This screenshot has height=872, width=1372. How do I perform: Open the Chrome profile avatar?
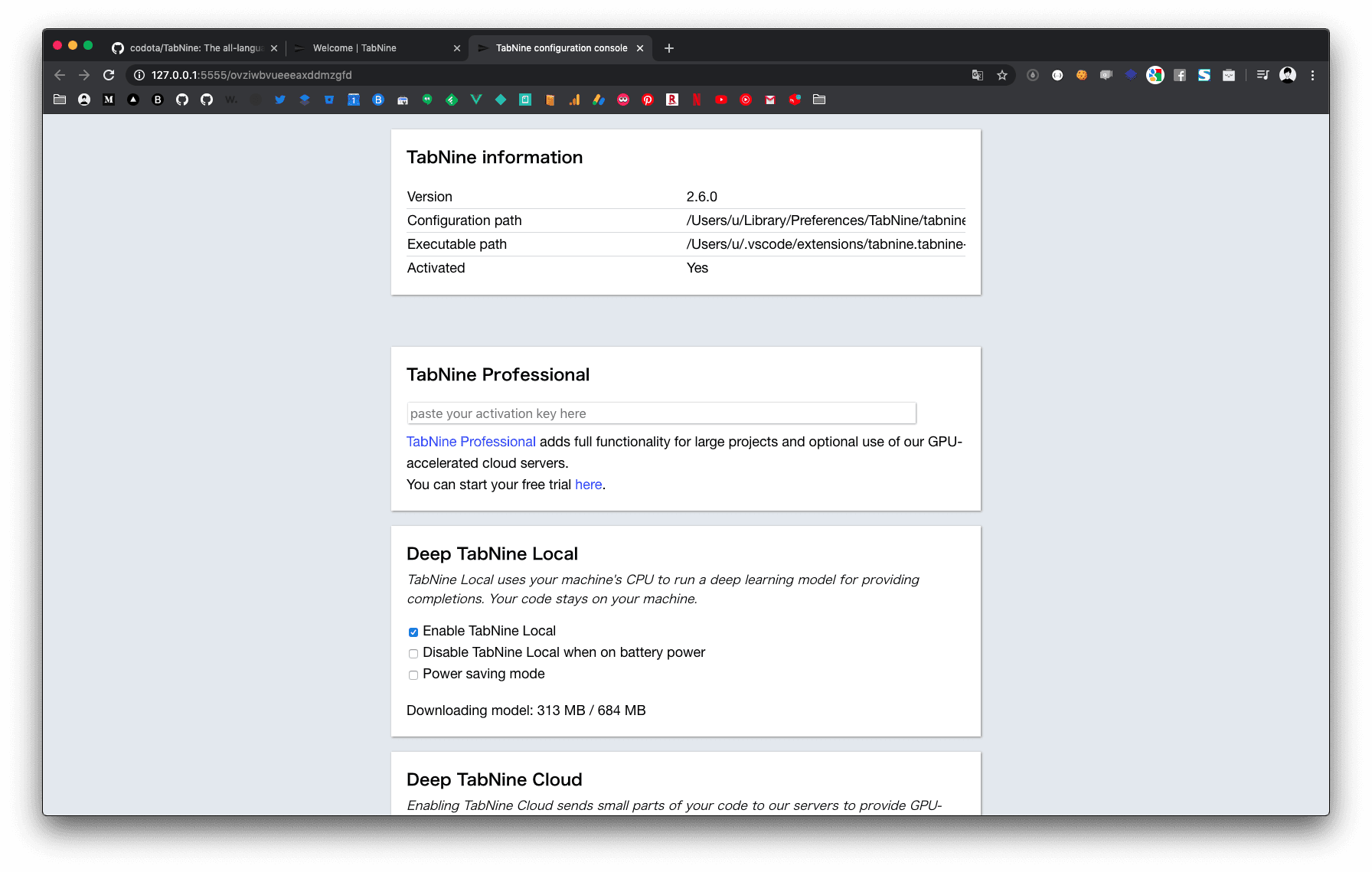(x=1288, y=75)
